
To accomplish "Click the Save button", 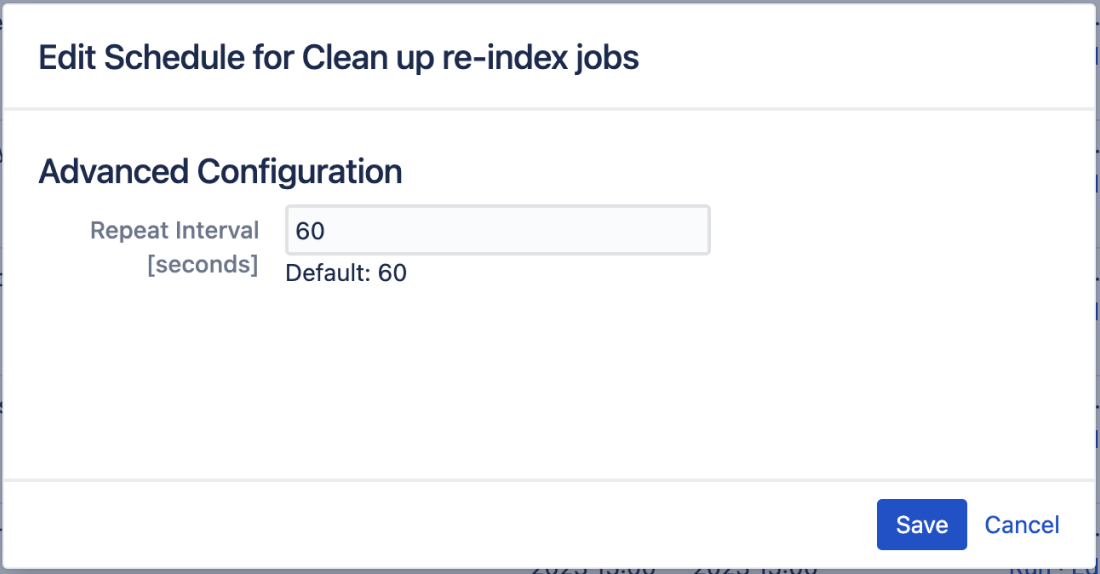I will point(921,525).
